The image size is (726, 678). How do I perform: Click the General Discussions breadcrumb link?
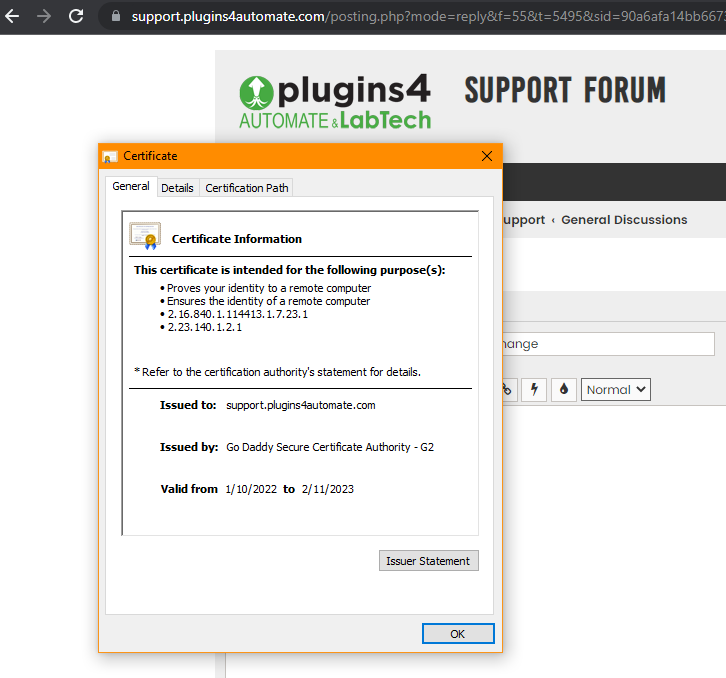point(624,220)
